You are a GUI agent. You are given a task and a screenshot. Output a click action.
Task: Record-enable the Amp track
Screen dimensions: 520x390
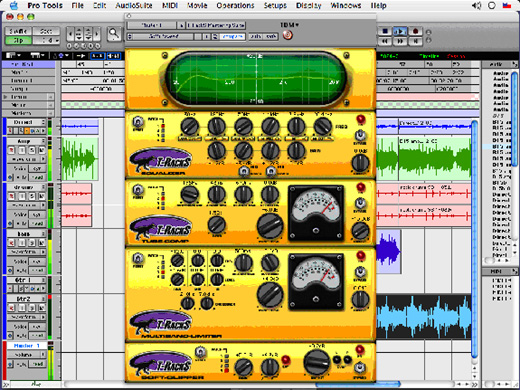point(11,150)
